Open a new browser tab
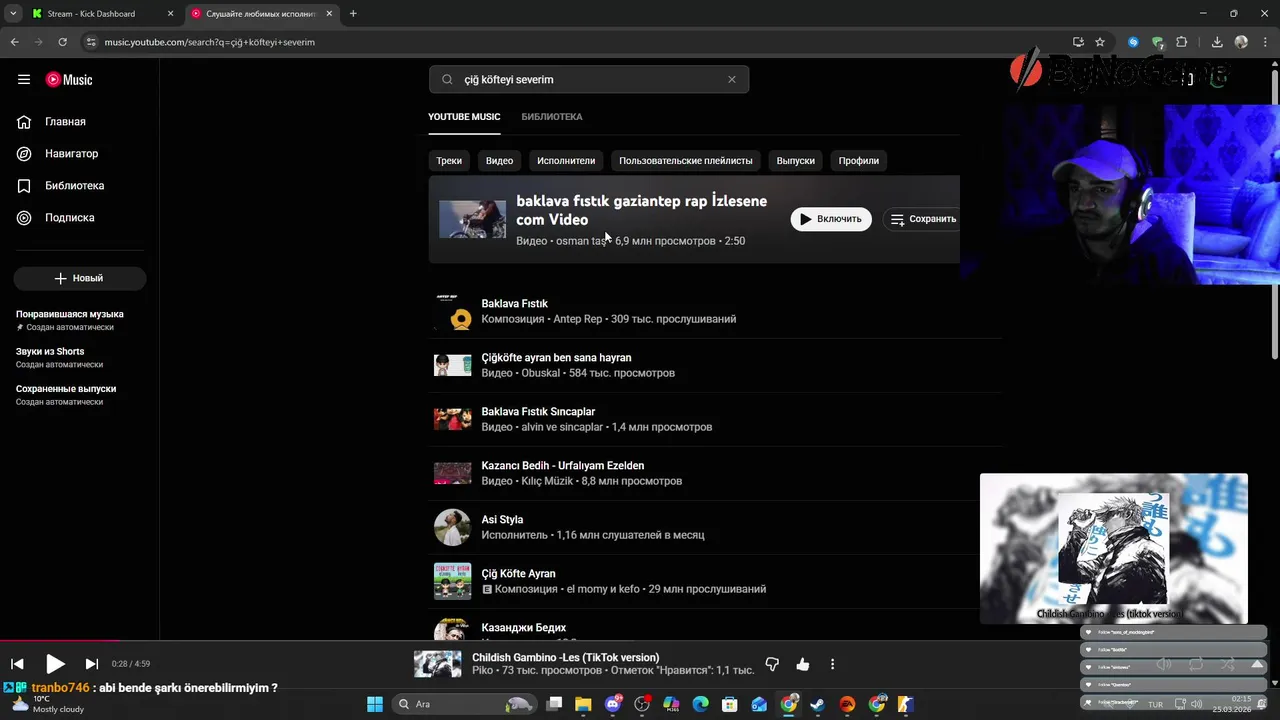 (353, 14)
